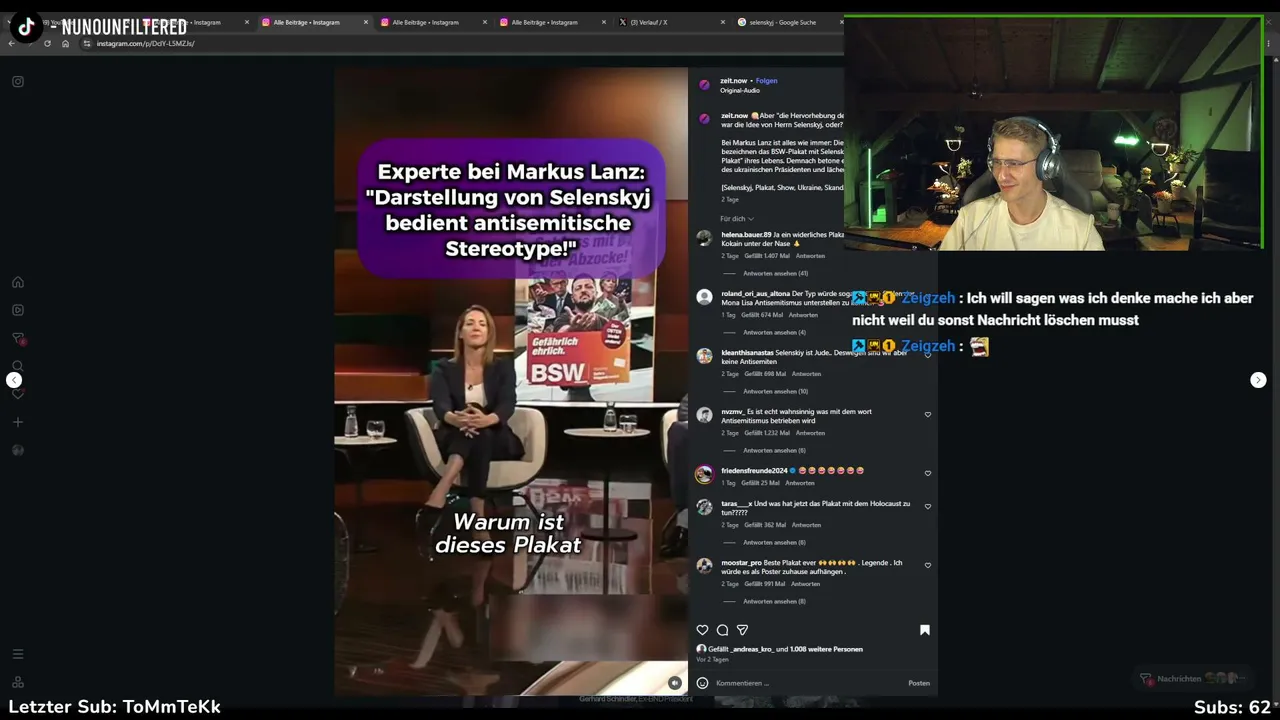The height and width of the screenshot is (720, 1280).
Task: Reply to nvzmv_'s comment
Action: 810,433
